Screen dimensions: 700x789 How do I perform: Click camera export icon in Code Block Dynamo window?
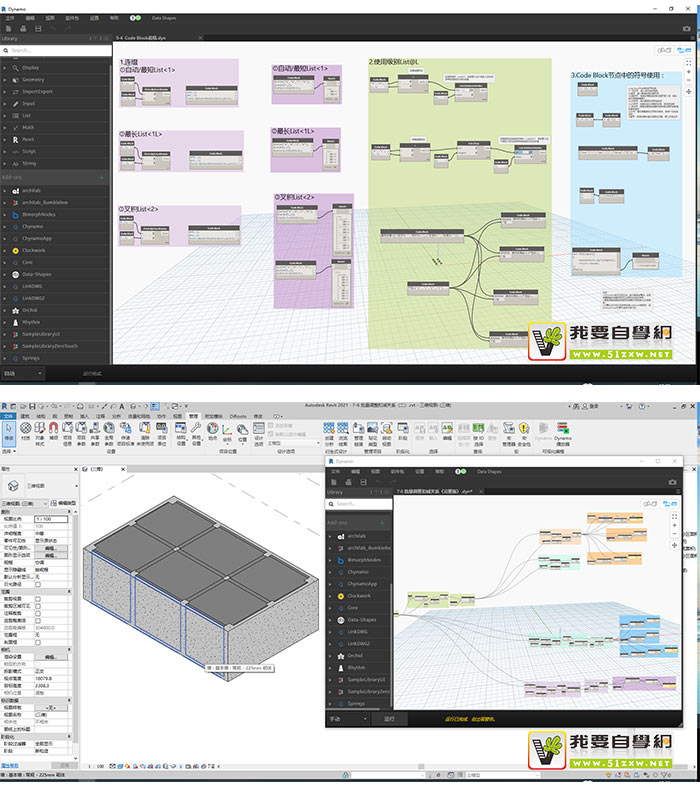[686, 29]
